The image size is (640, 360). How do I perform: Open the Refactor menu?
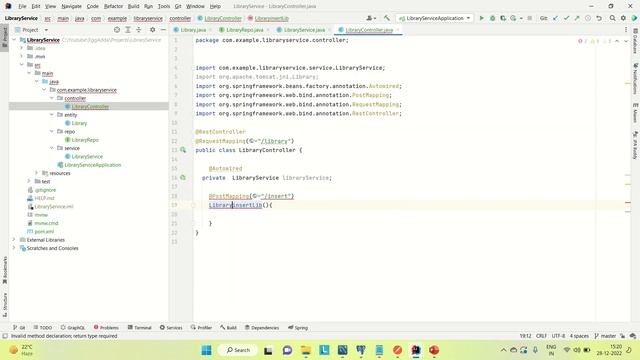coord(113,6)
